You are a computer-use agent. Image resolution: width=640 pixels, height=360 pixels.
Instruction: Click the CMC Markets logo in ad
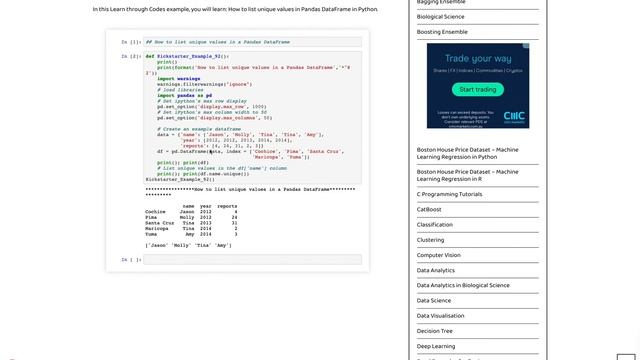coord(514,116)
